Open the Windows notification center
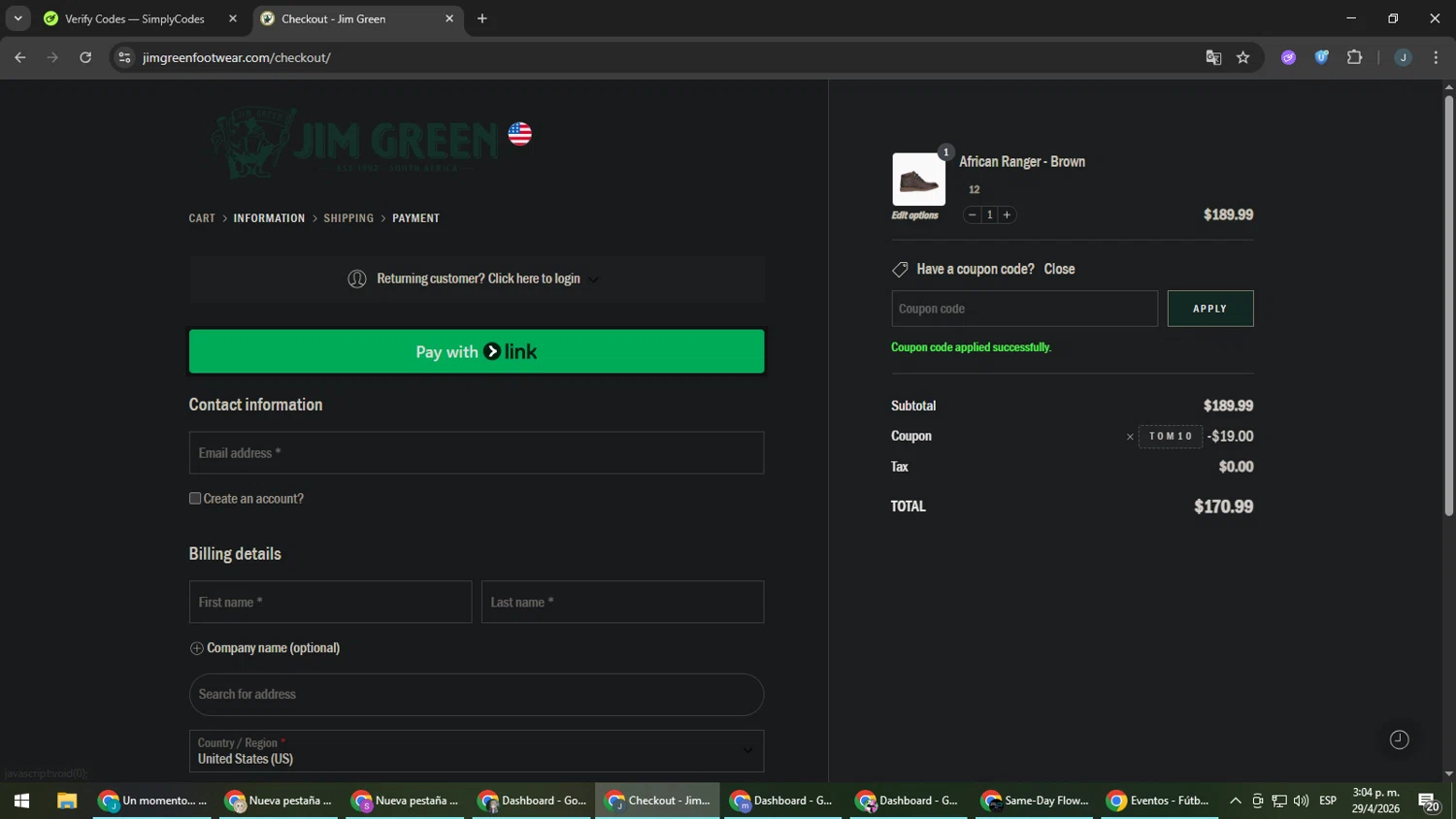This screenshot has width=1456, height=819. pyautogui.click(x=1429, y=802)
